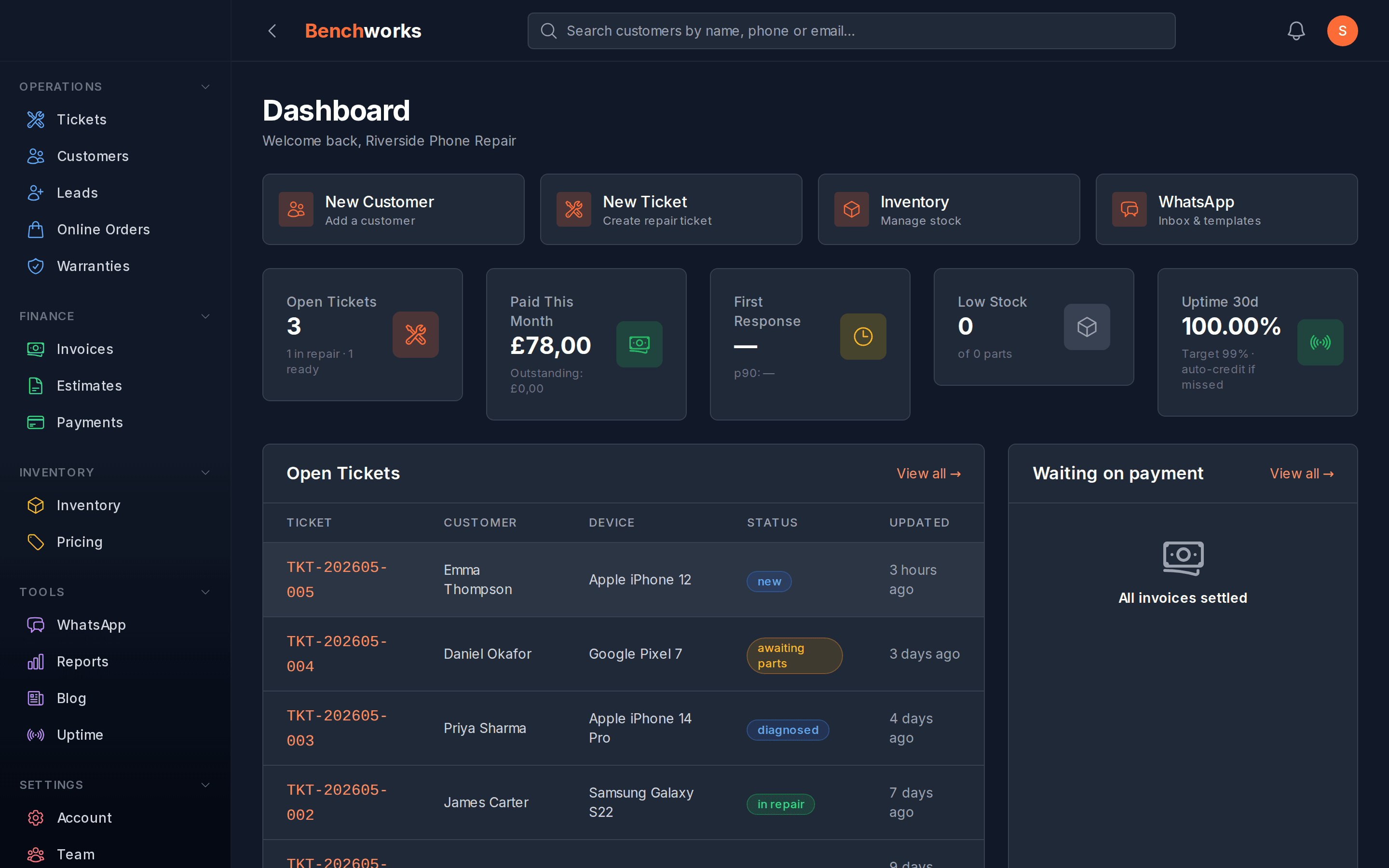The height and width of the screenshot is (868, 1389).
Task: Open WhatsApp in the Tools sidebar
Action: pyautogui.click(x=115, y=624)
